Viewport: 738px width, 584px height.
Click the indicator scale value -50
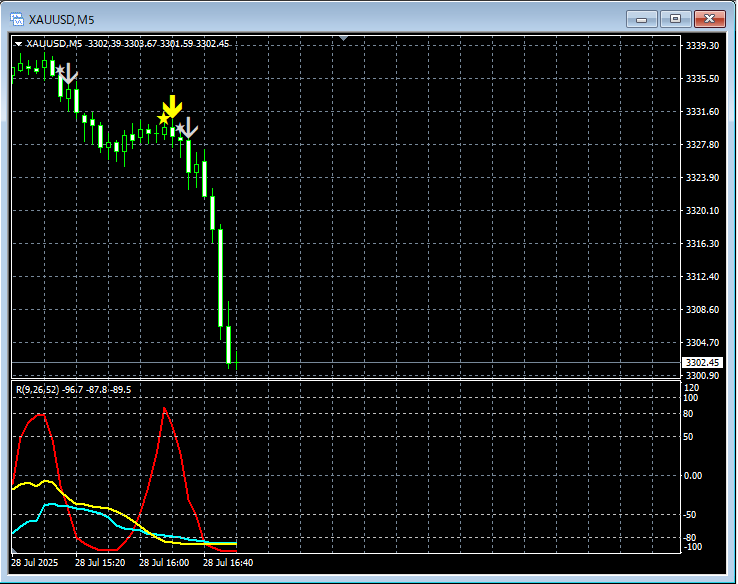pyautogui.click(x=690, y=515)
